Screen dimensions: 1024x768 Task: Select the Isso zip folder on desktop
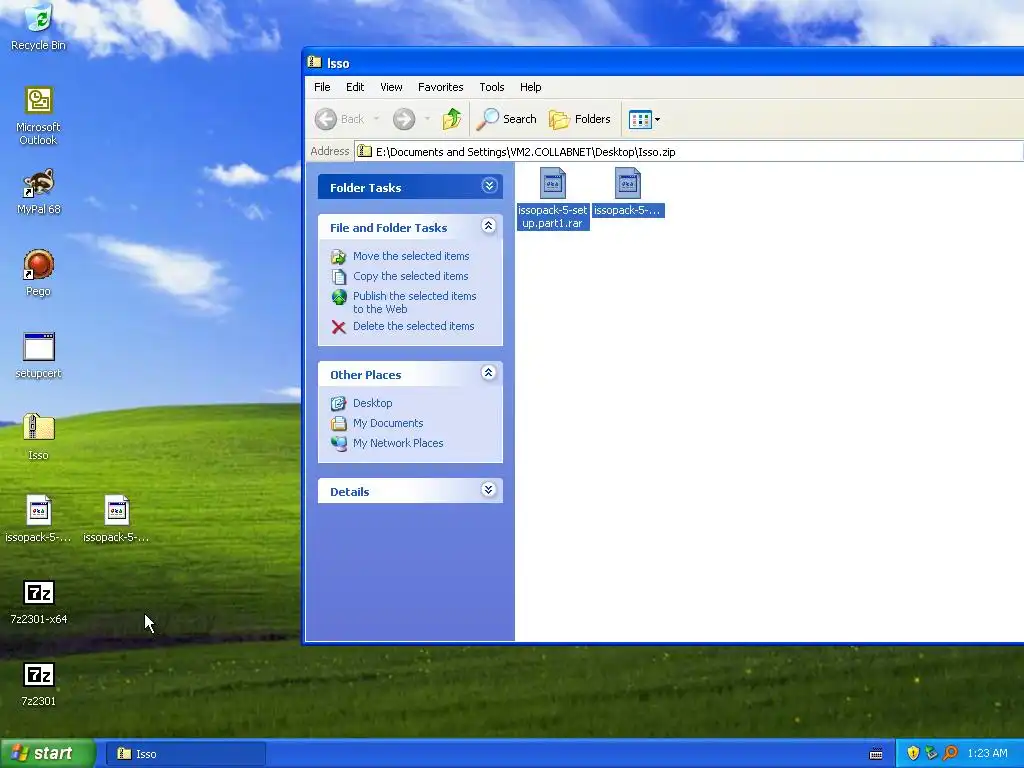pyautogui.click(x=39, y=437)
